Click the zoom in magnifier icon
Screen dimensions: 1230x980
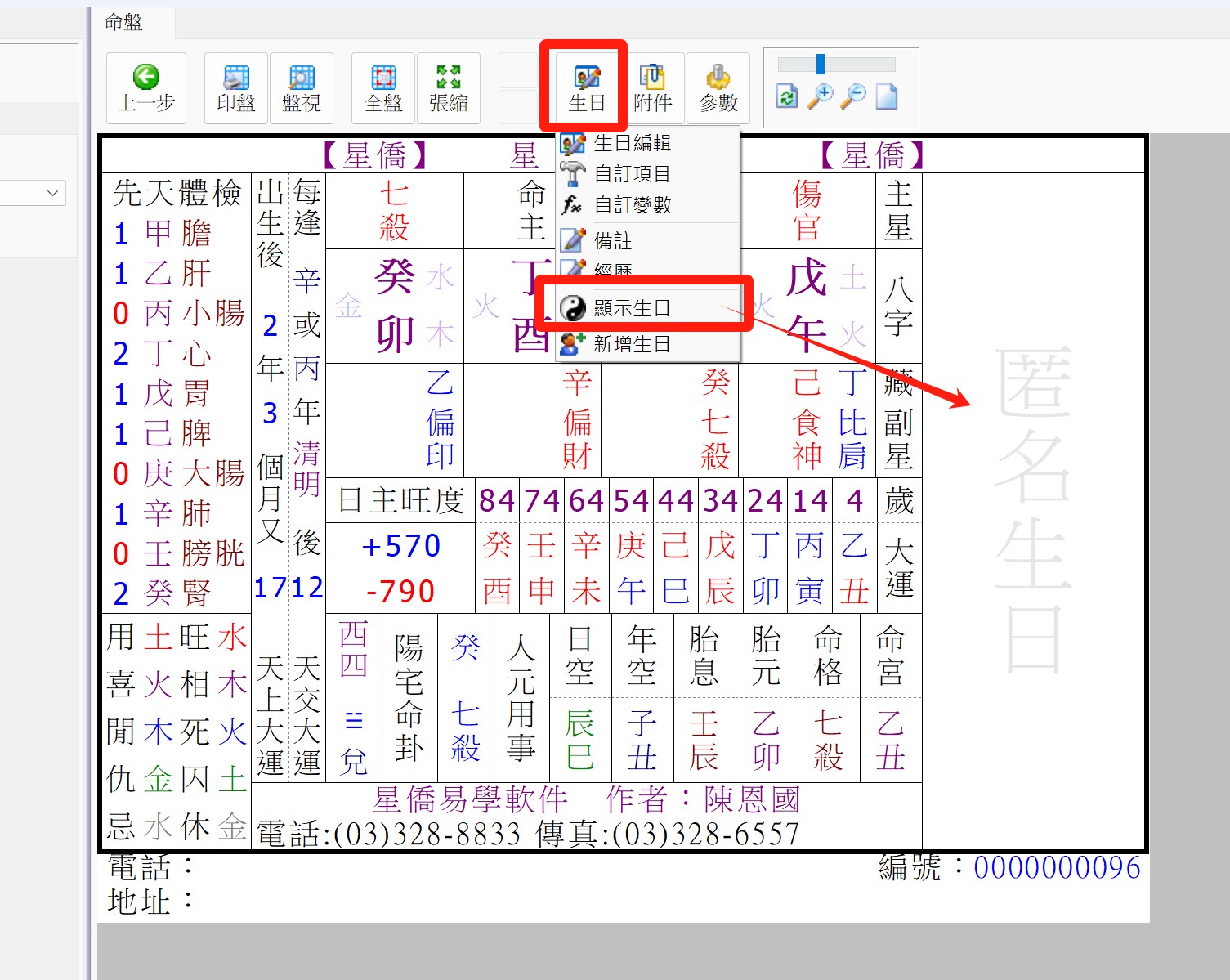click(820, 96)
